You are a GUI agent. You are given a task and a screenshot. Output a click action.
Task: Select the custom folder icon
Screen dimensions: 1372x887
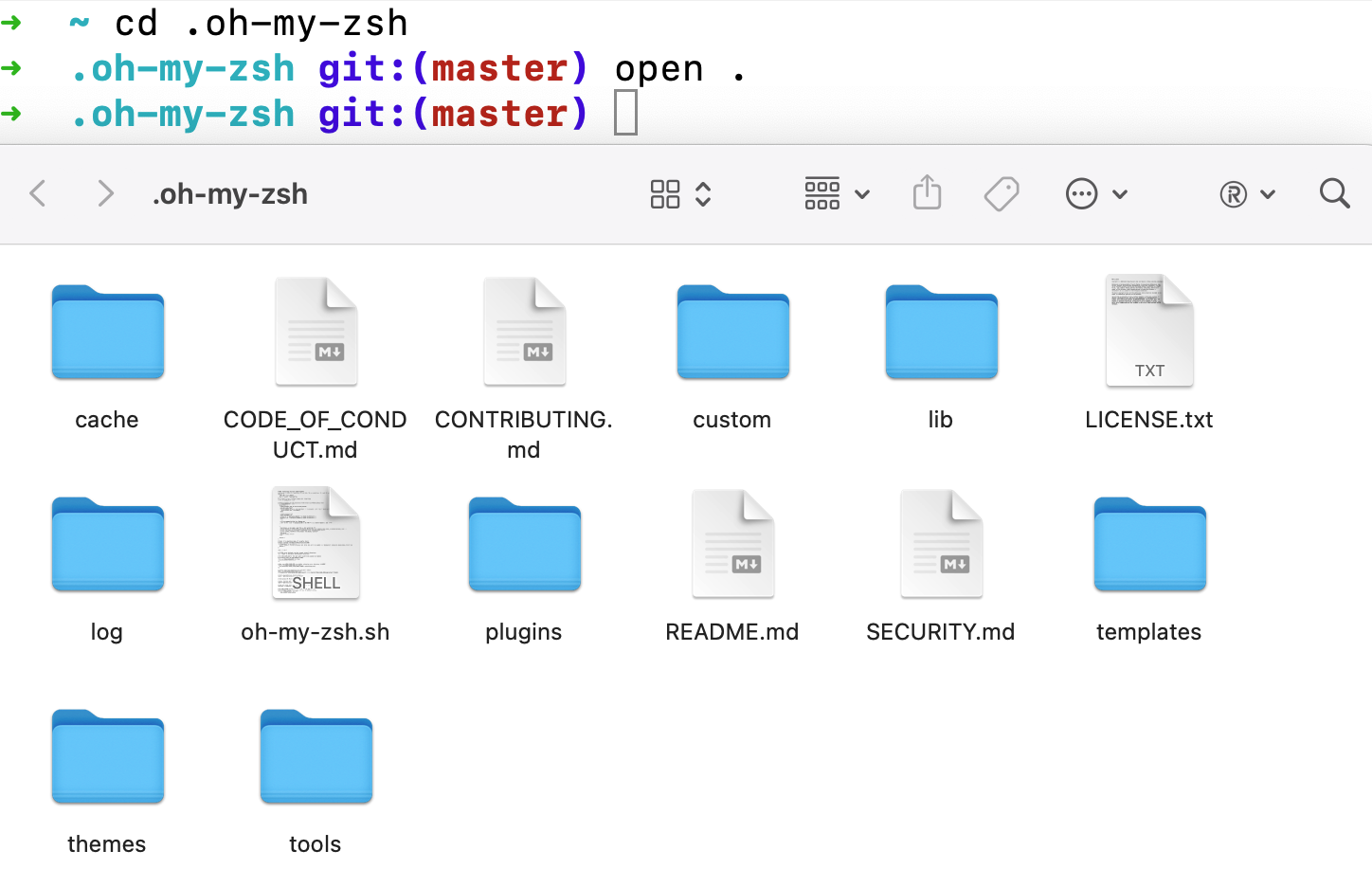tap(733, 332)
